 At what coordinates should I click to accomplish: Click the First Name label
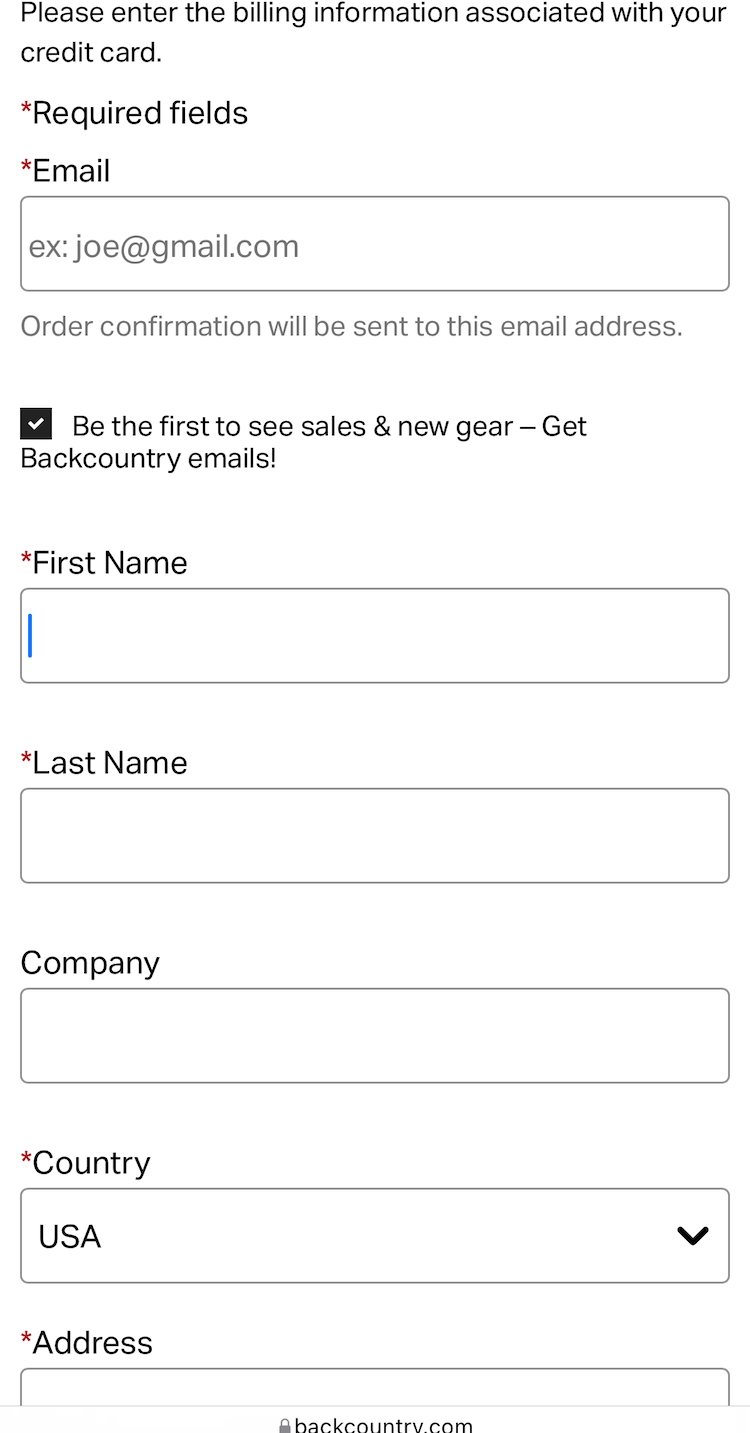(110, 563)
